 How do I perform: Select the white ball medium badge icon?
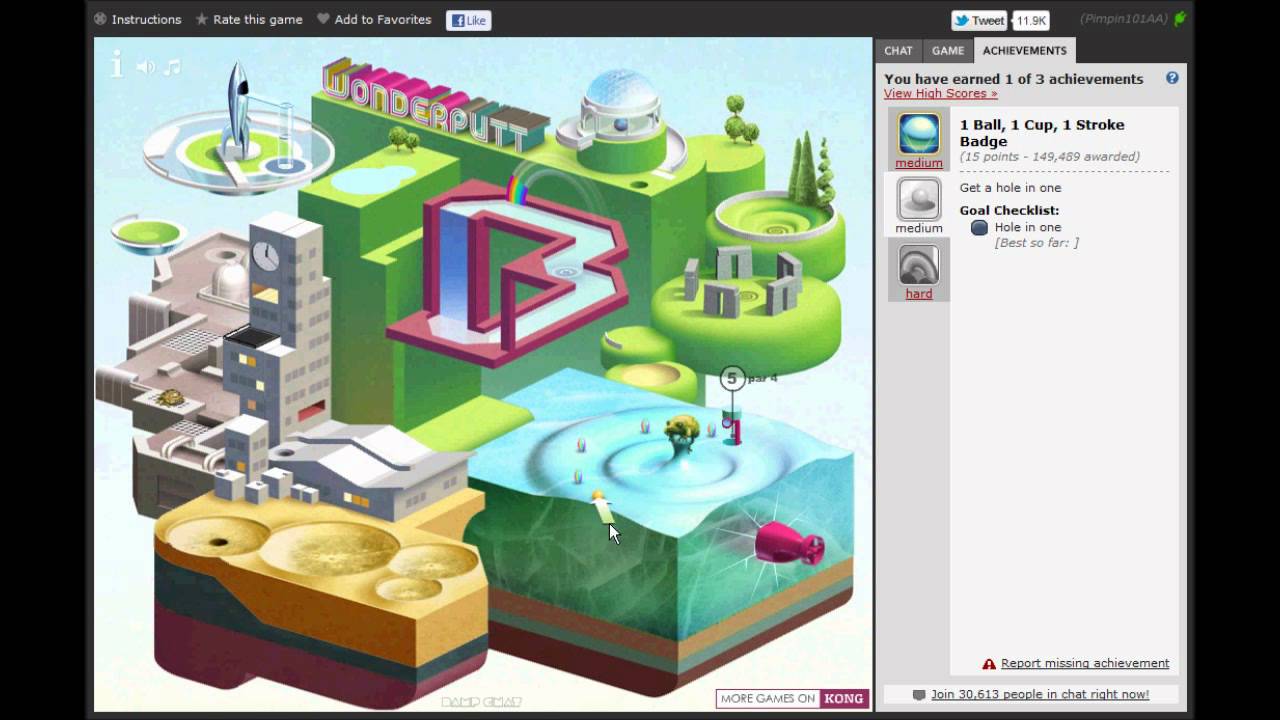[x=918, y=199]
